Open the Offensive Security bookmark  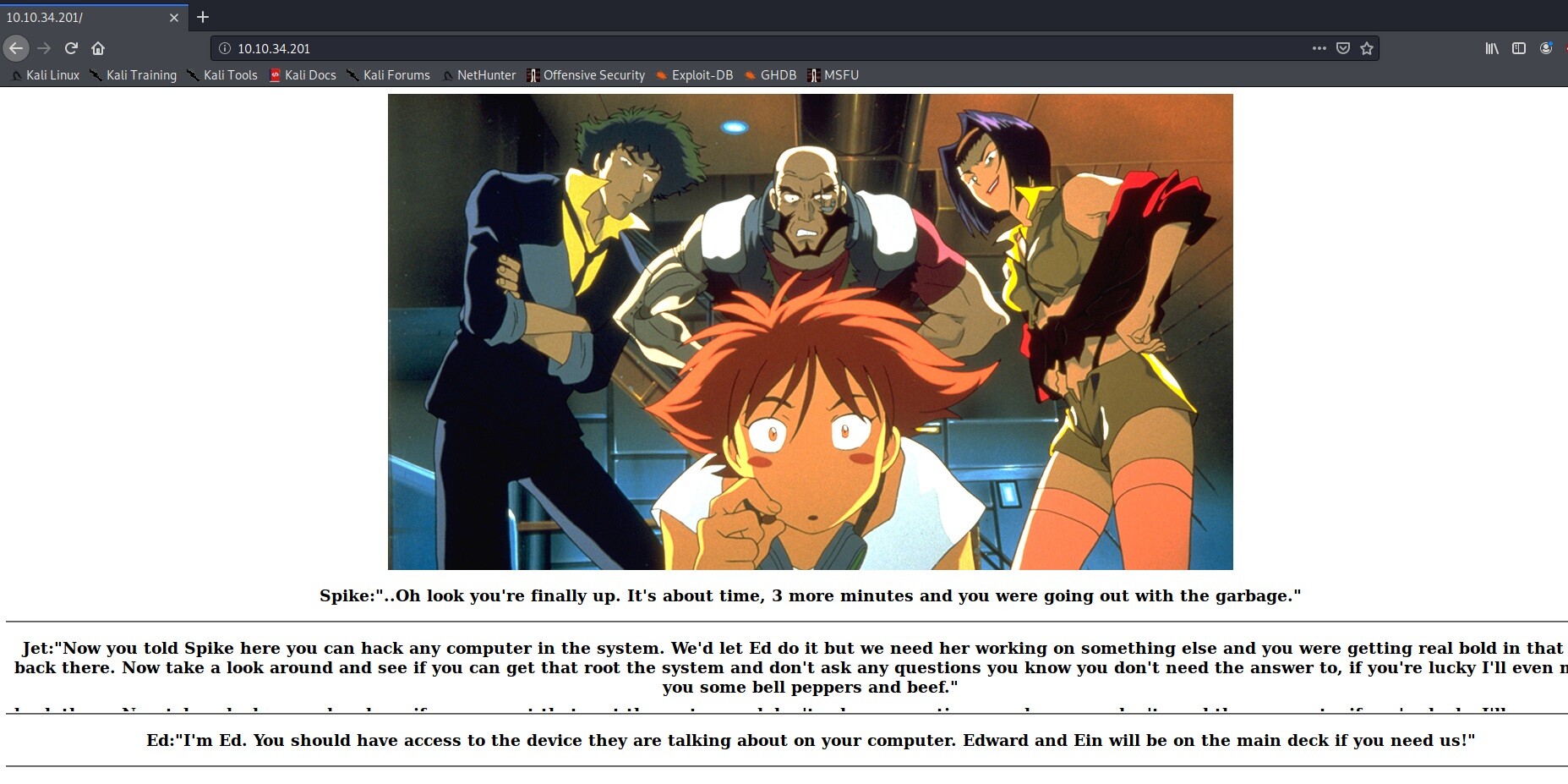(x=586, y=75)
